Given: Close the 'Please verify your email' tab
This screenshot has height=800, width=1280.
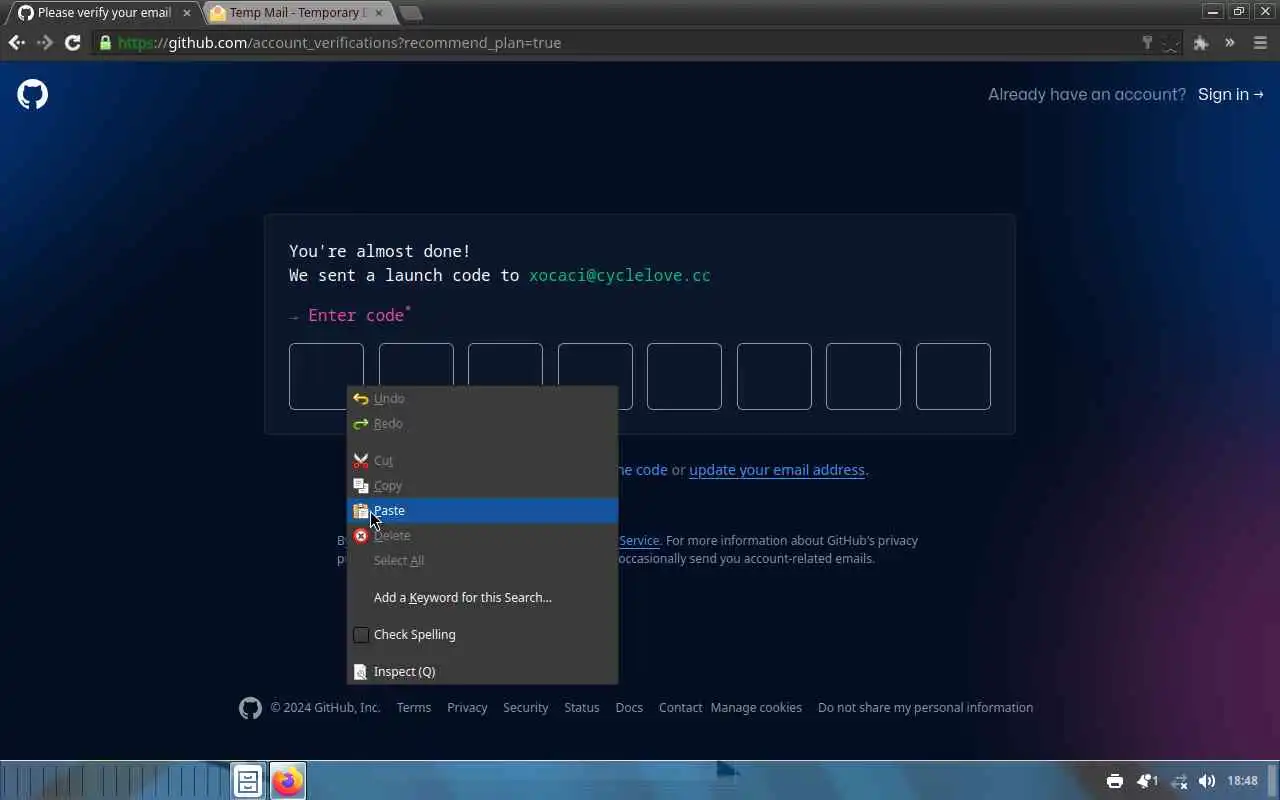Looking at the screenshot, I should [x=186, y=13].
